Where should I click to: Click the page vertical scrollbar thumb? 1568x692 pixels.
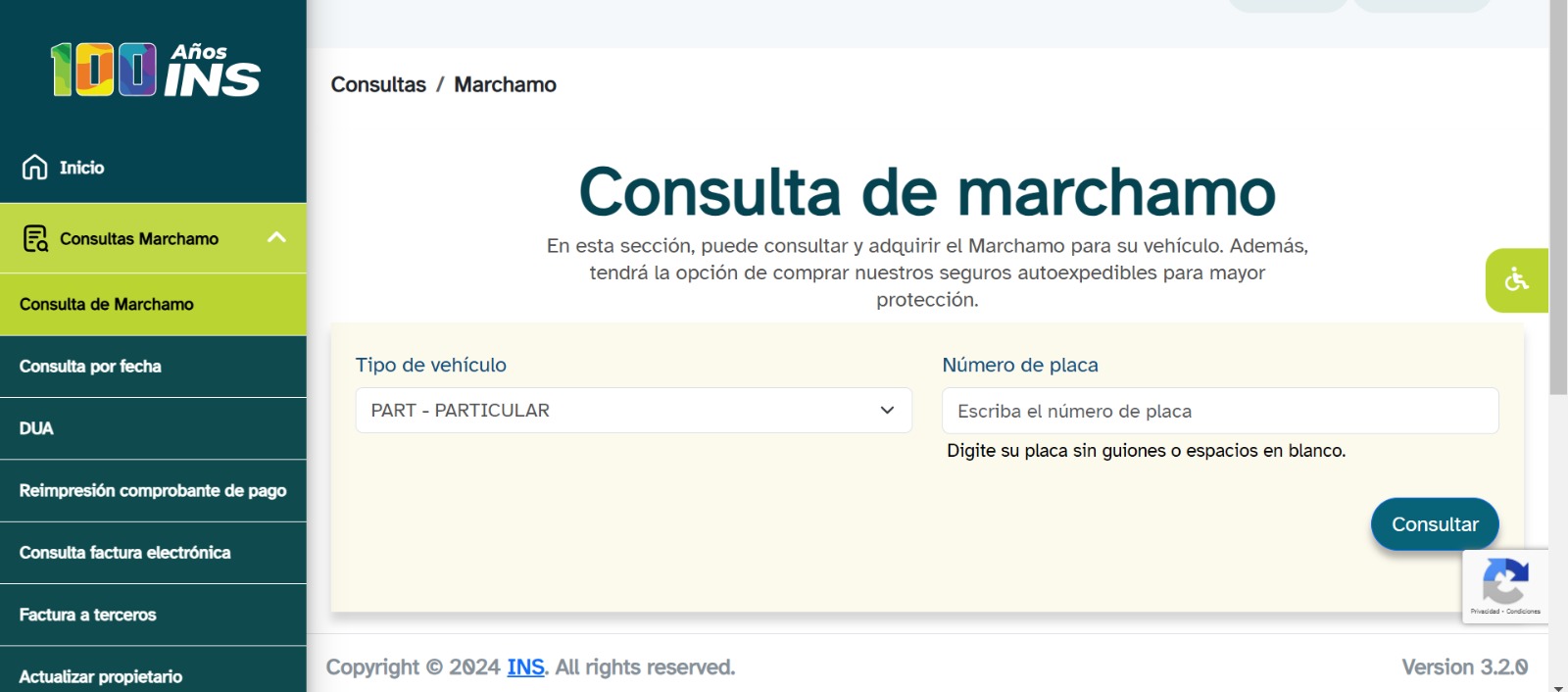[1558, 196]
